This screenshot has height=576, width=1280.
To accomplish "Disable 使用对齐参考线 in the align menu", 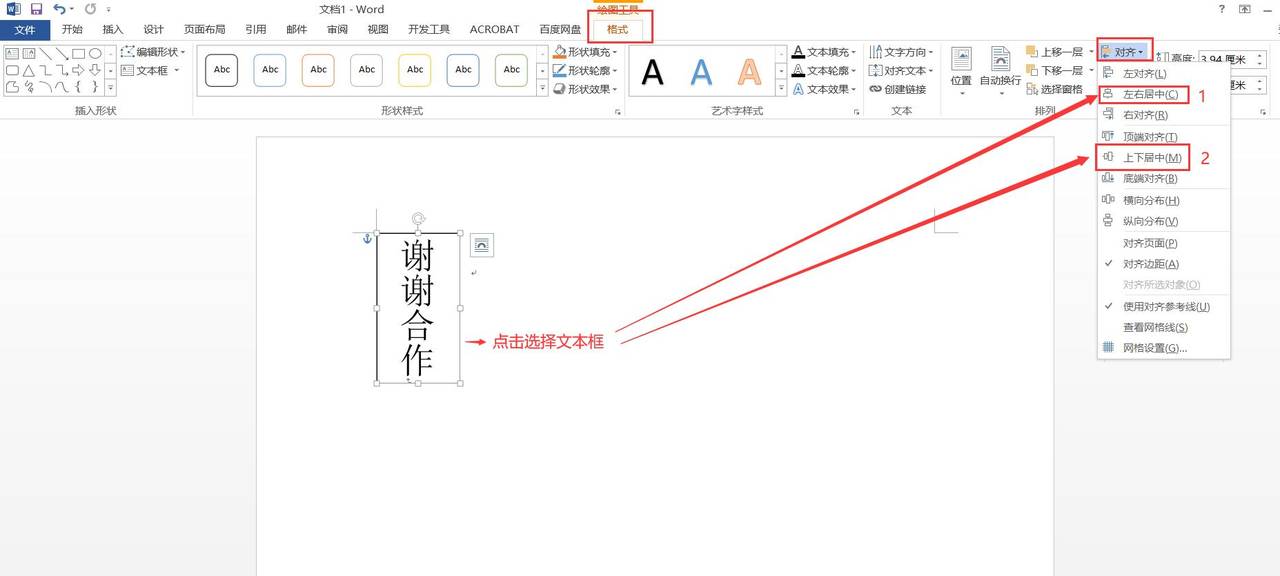I will (1150, 308).
